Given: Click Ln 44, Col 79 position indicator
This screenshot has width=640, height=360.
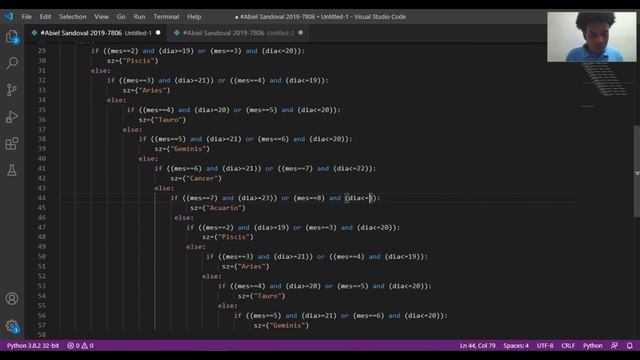Looking at the screenshot, I should tap(478, 346).
